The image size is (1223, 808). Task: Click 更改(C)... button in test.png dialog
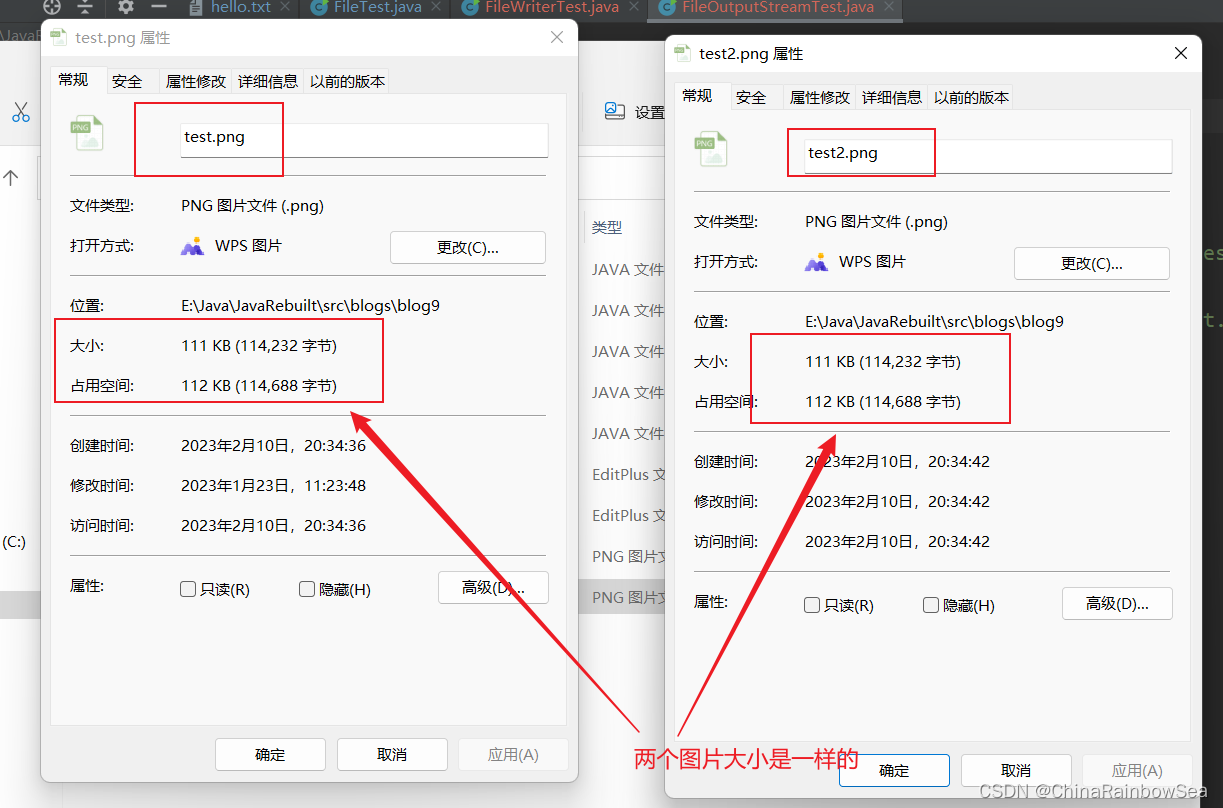[468, 248]
